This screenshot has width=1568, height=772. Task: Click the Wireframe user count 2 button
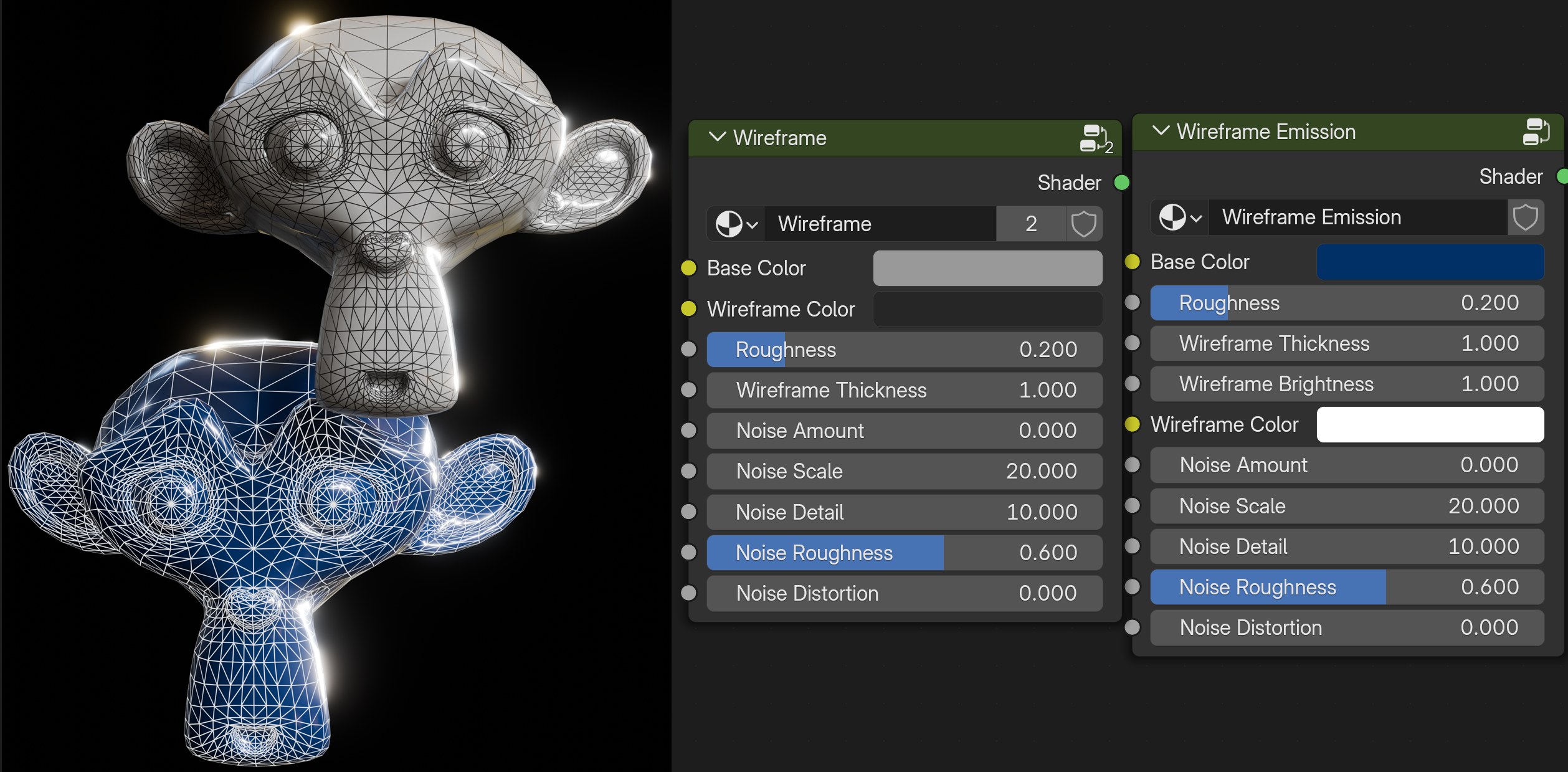[1031, 224]
